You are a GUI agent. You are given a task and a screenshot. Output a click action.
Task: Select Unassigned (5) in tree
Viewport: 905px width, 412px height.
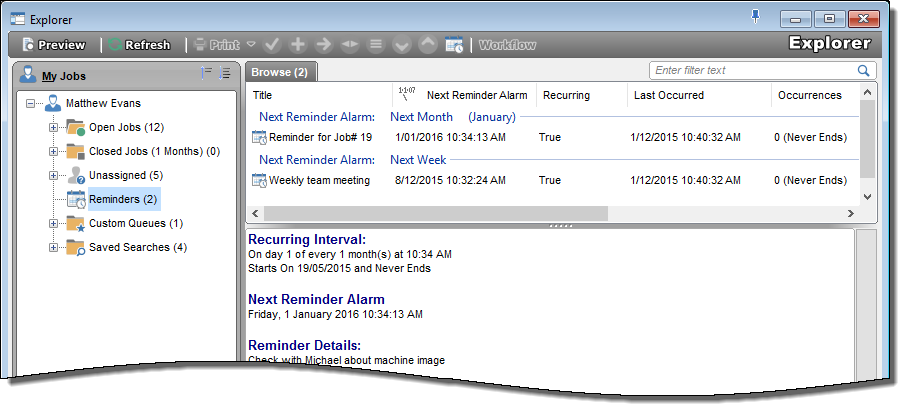point(126,175)
